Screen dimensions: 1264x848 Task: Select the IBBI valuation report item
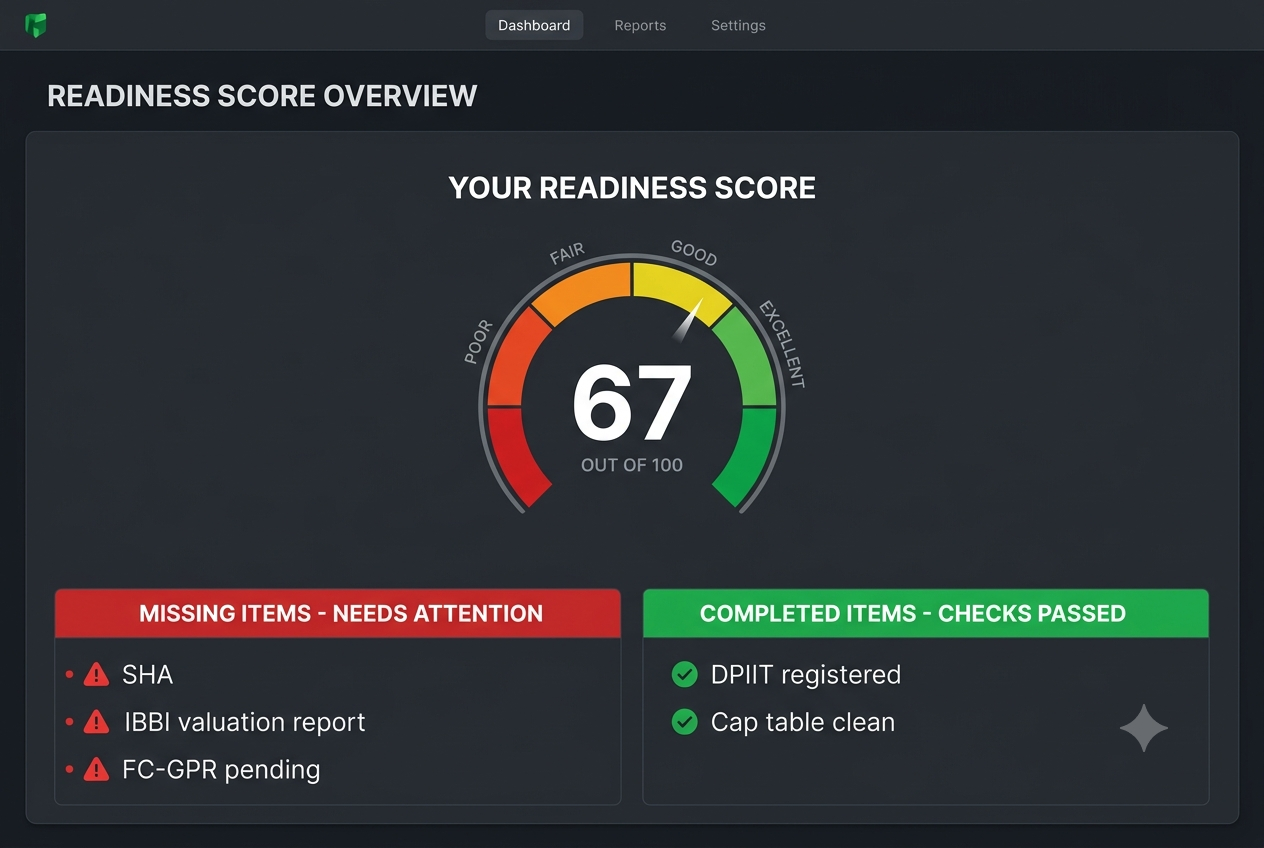[244, 722]
